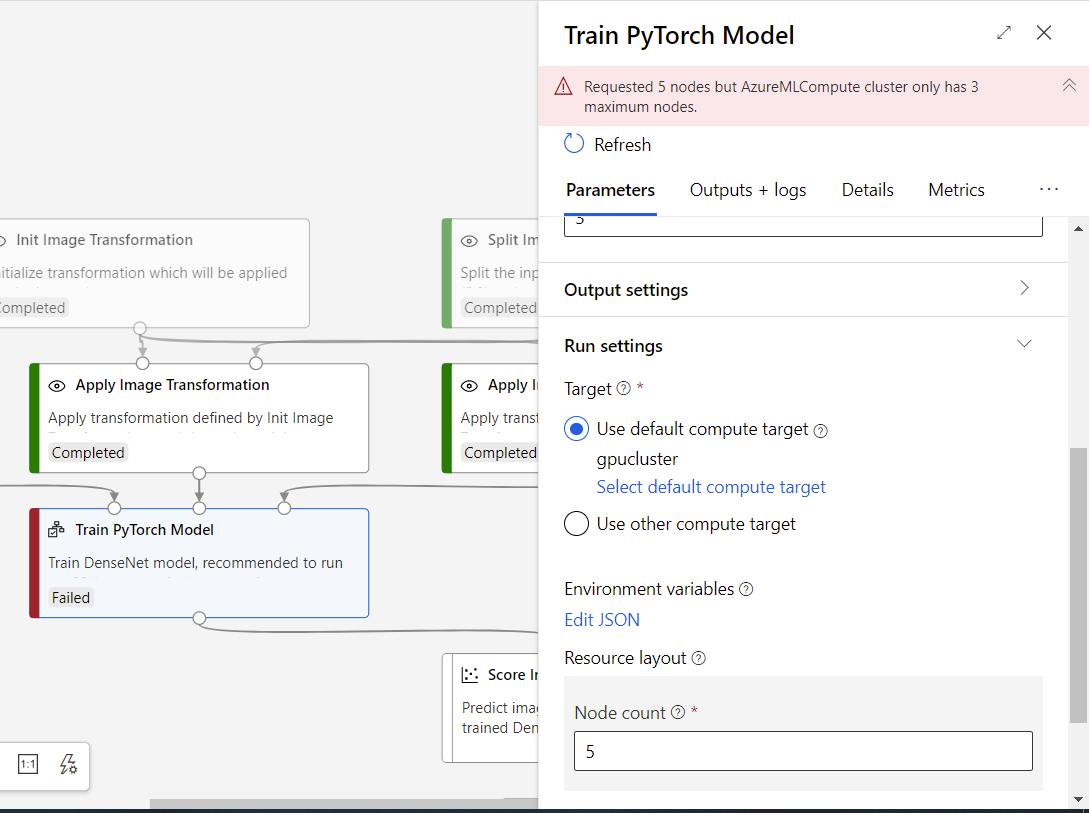Click the Refresh circular arrow icon

point(574,144)
